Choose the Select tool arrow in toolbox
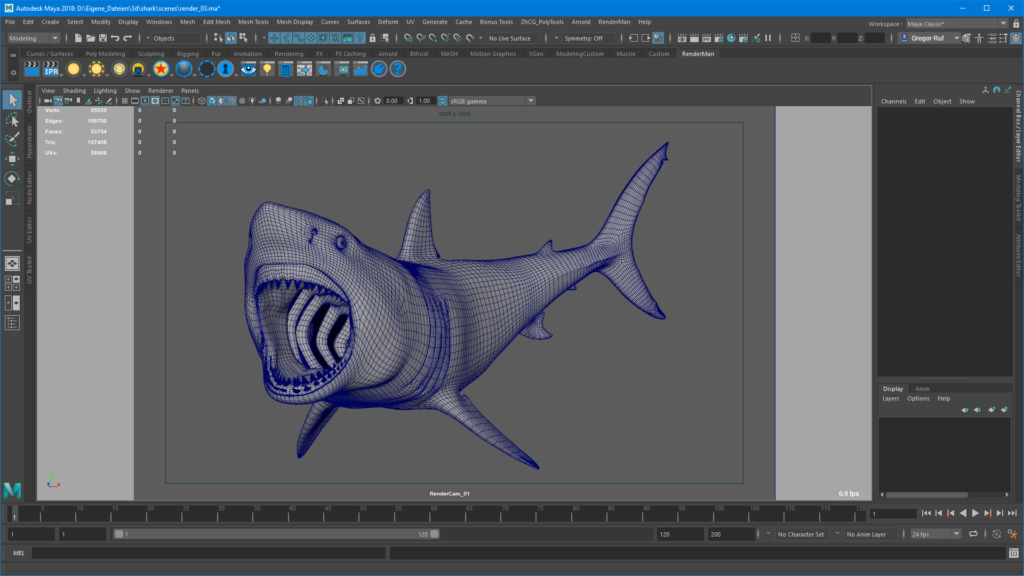Viewport: 1024px width, 576px height. point(12,100)
